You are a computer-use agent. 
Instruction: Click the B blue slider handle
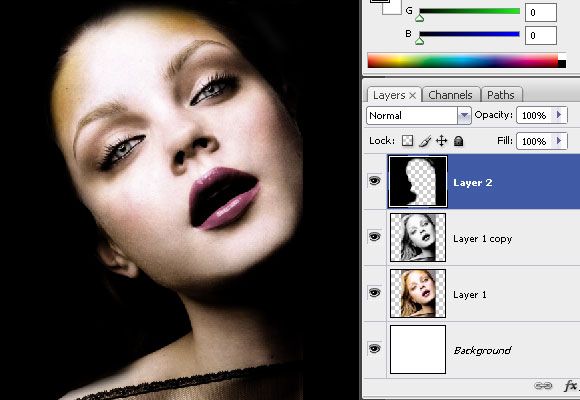tap(419, 41)
